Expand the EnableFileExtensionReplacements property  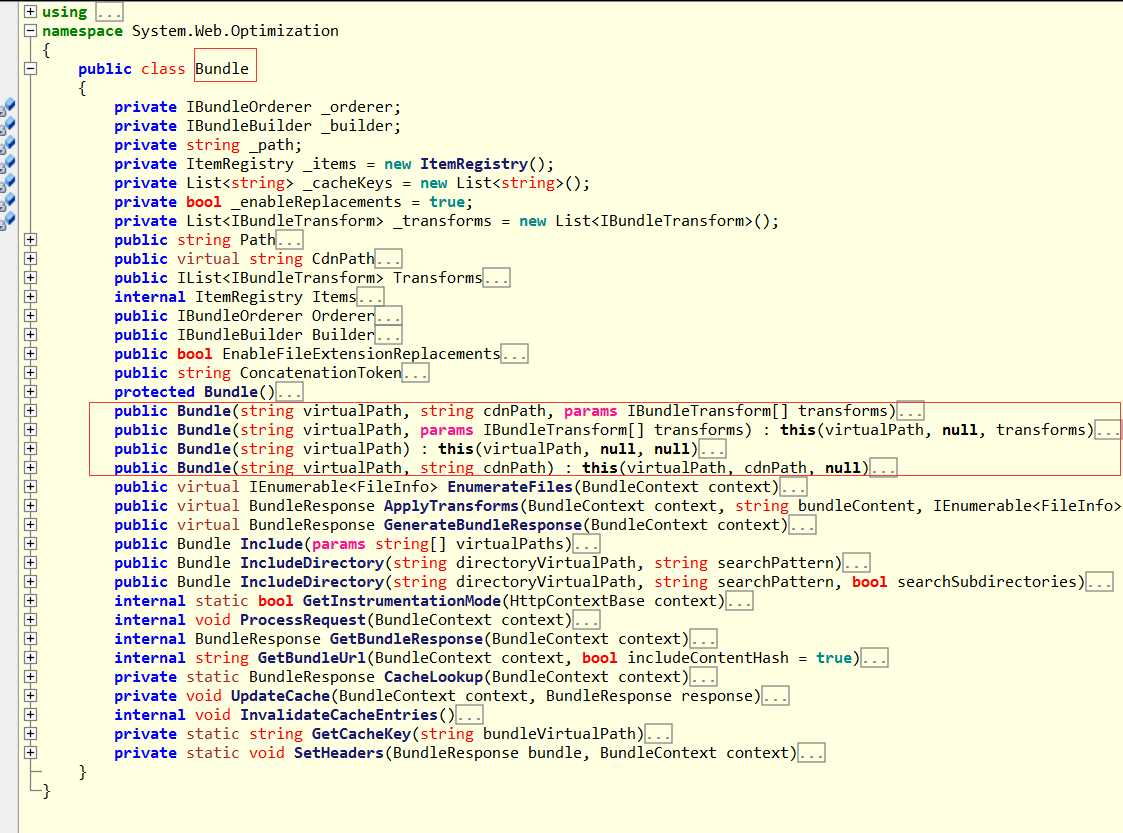pyautogui.click(x=30, y=354)
